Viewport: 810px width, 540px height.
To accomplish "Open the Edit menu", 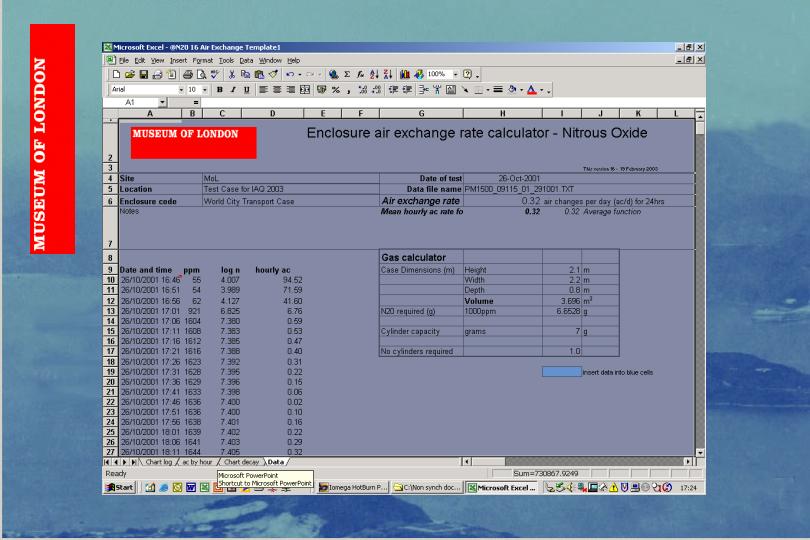I will (139, 60).
